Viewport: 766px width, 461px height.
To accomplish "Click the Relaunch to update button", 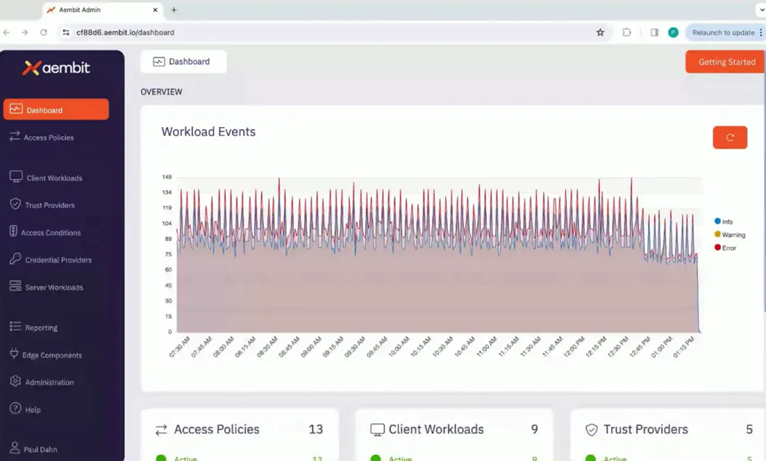I will [x=723, y=32].
